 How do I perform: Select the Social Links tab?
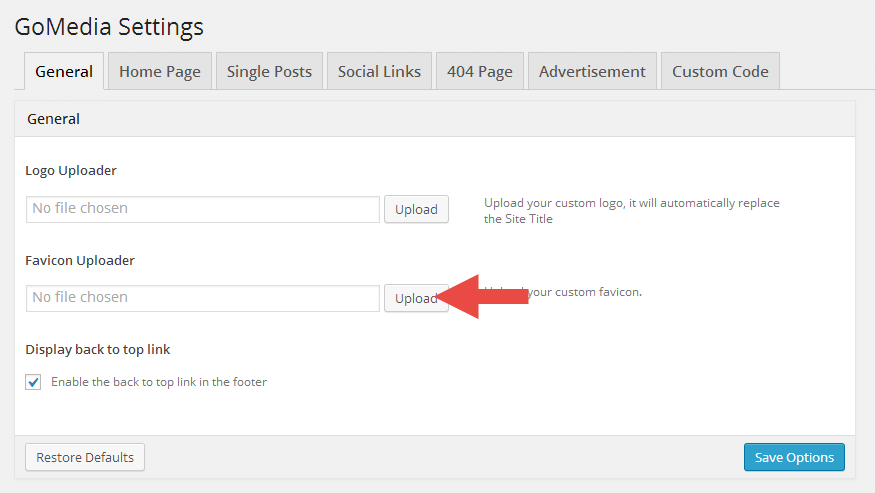(x=379, y=71)
